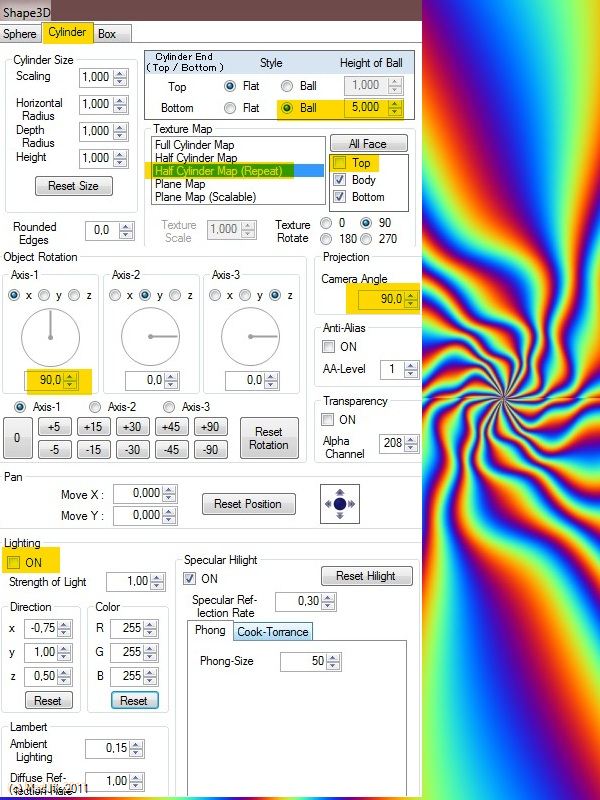Image resolution: width=600 pixels, height=800 pixels.
Task: Rotate by -5 degrees button
Action: (x=55, y=449)
